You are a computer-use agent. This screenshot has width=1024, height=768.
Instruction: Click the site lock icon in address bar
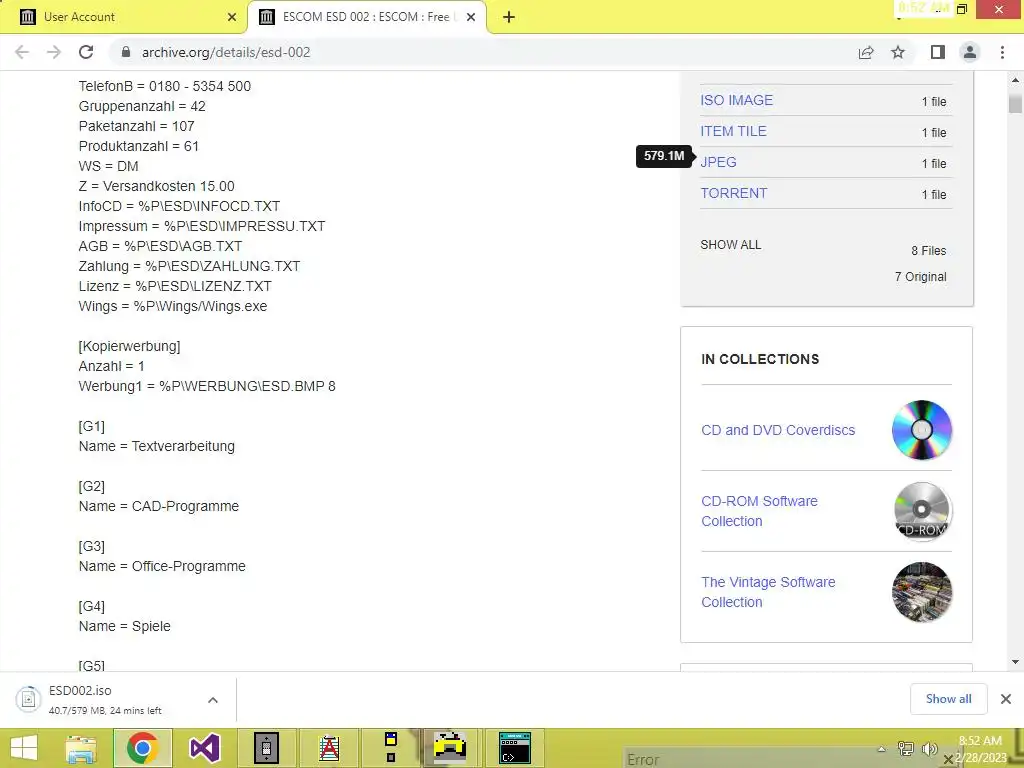(x=126, y=52)
